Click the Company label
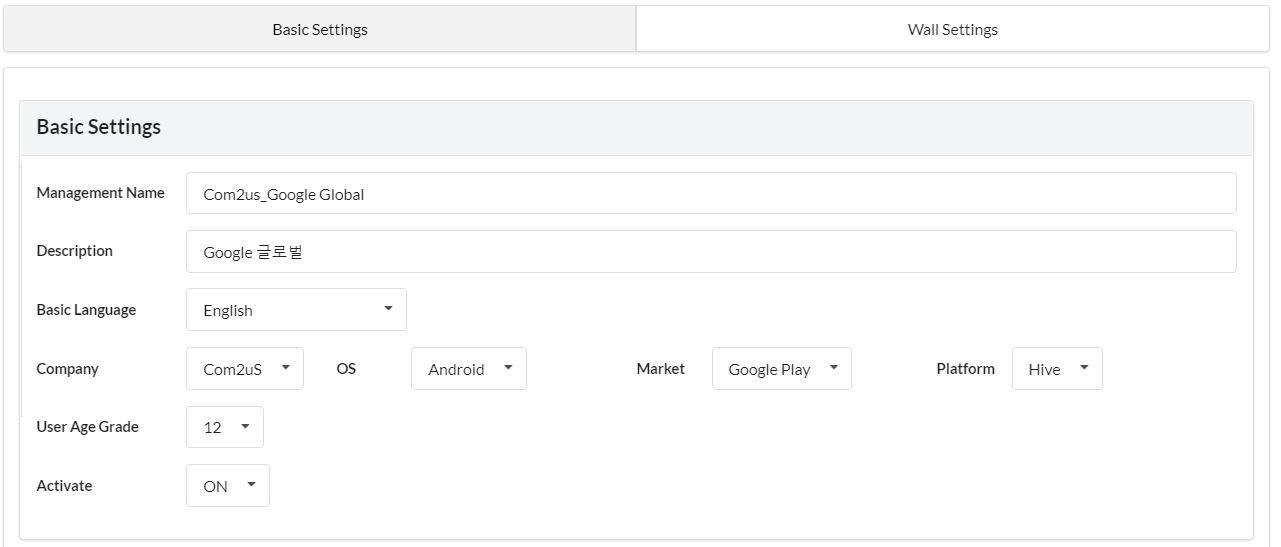This screenshot has width=1281, height=547. pos(67,369)
